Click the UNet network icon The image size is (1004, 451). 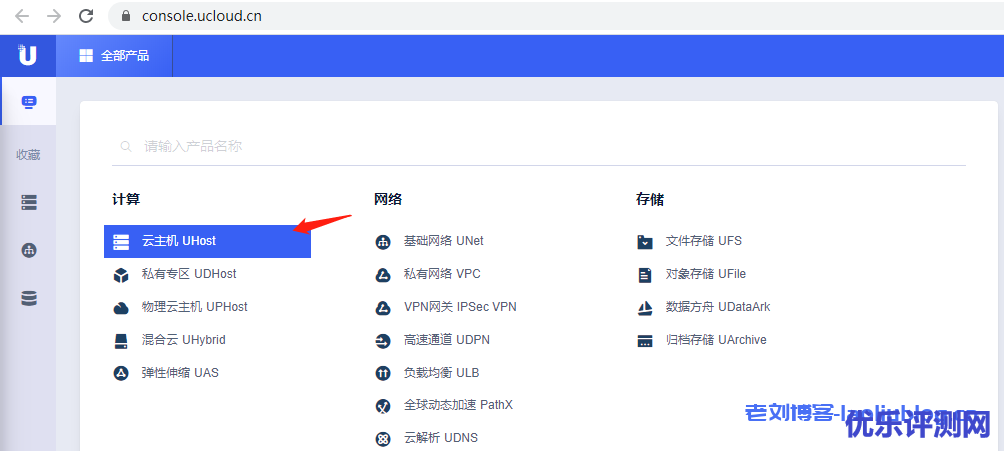pyautogui.click(x=383, y=242)
